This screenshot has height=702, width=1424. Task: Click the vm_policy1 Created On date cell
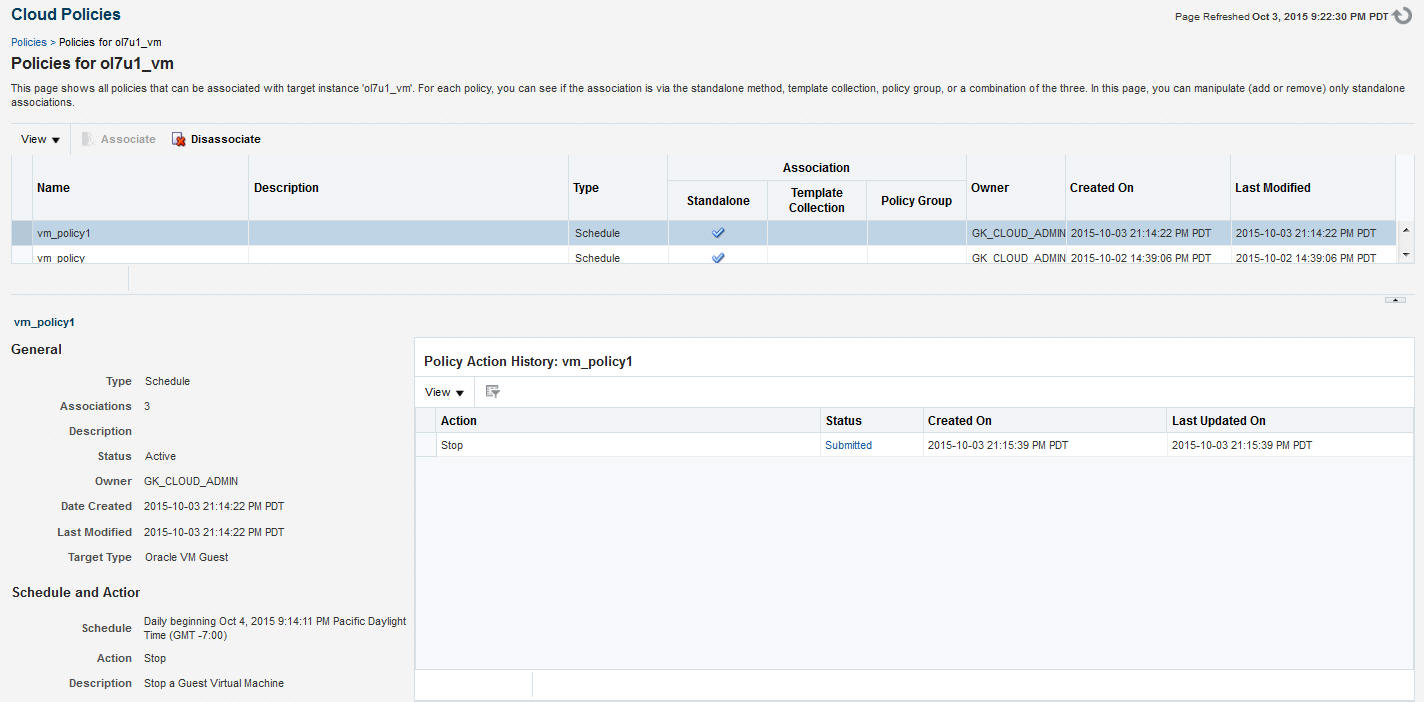tap(1148, 233)
